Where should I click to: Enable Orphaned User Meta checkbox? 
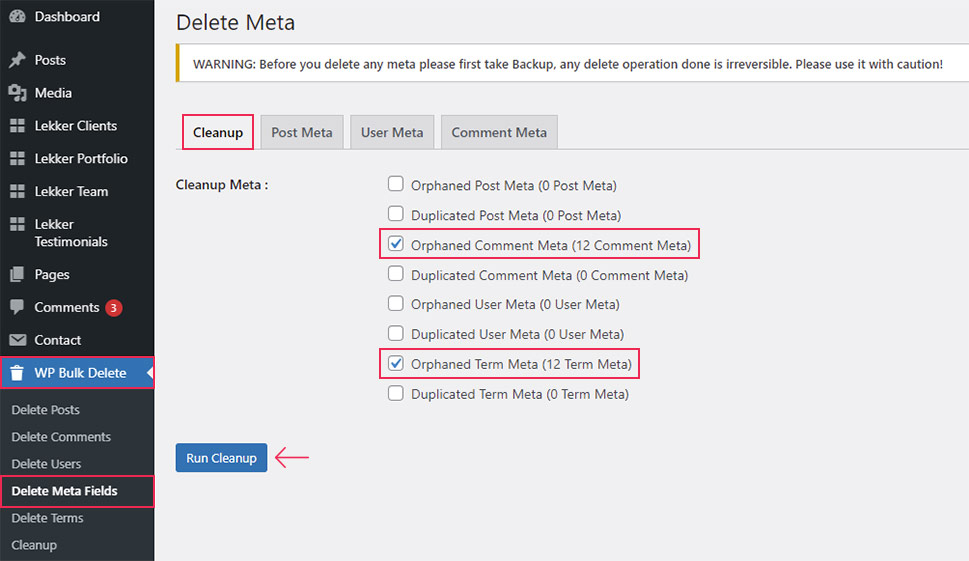(396, 303)
